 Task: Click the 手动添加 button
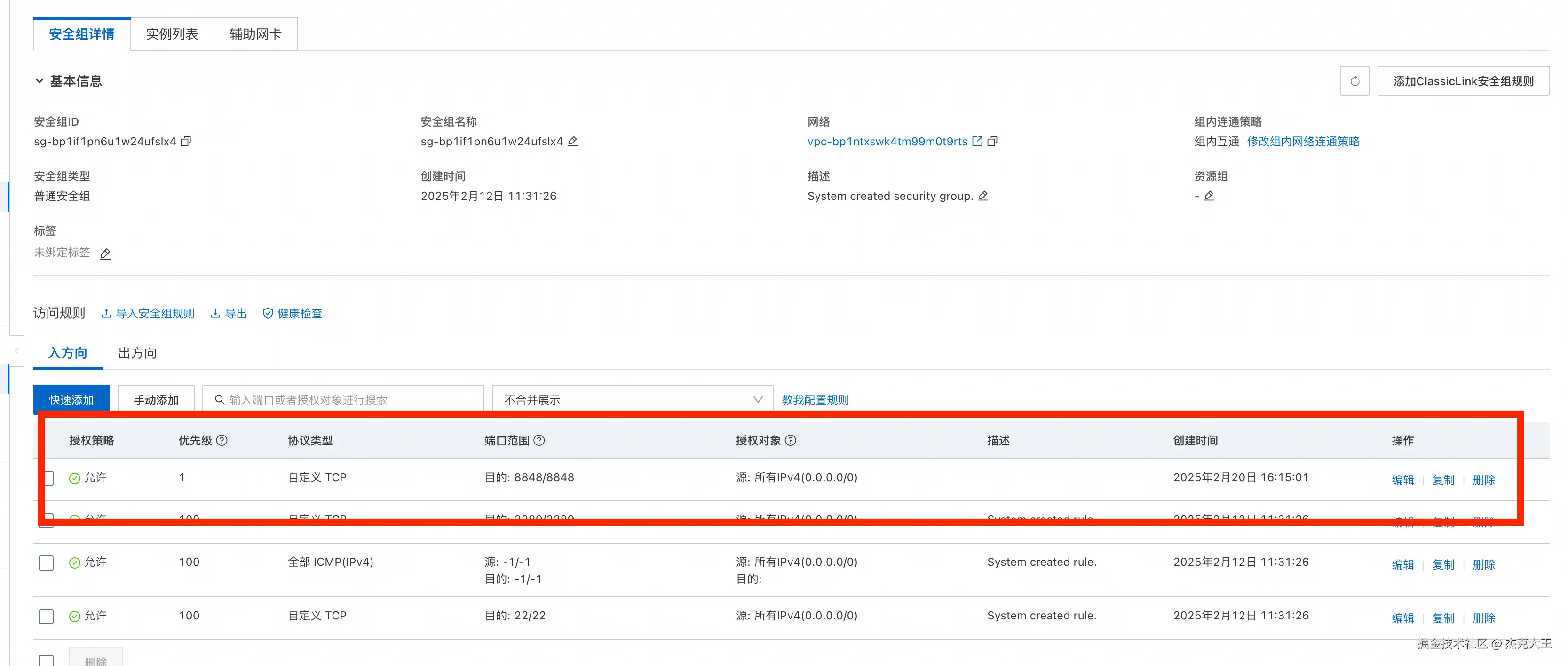pyautogui.click(x=156, y=400)
